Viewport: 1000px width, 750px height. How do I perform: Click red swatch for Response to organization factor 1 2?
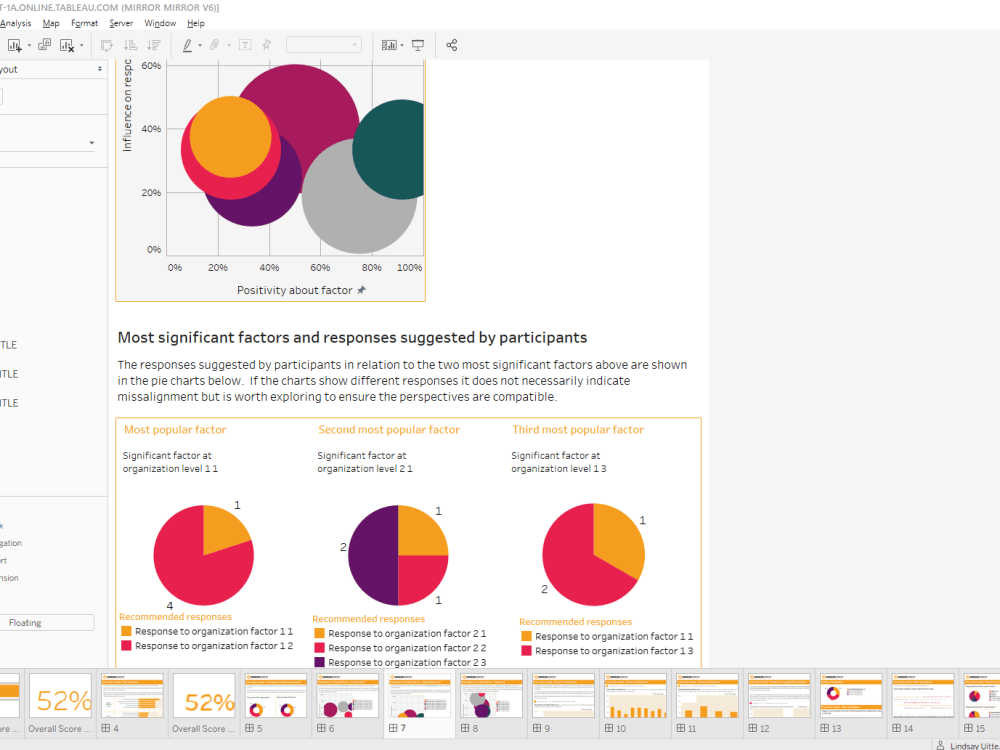click(x=126, y=646)
